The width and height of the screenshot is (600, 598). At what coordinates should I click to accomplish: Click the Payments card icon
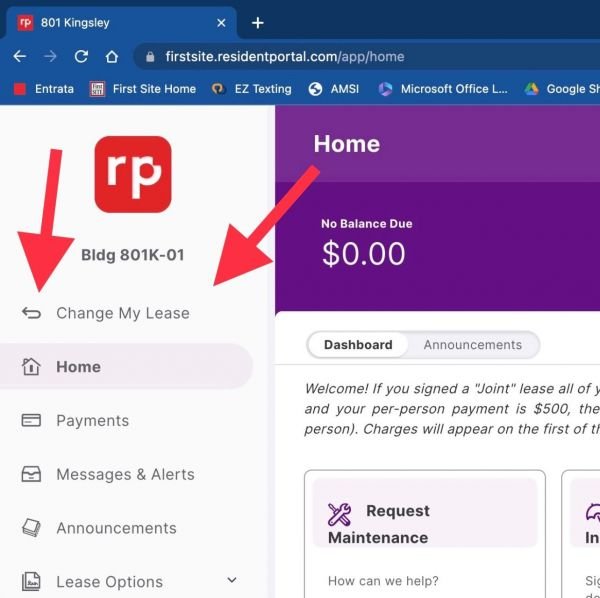(31, 420)
